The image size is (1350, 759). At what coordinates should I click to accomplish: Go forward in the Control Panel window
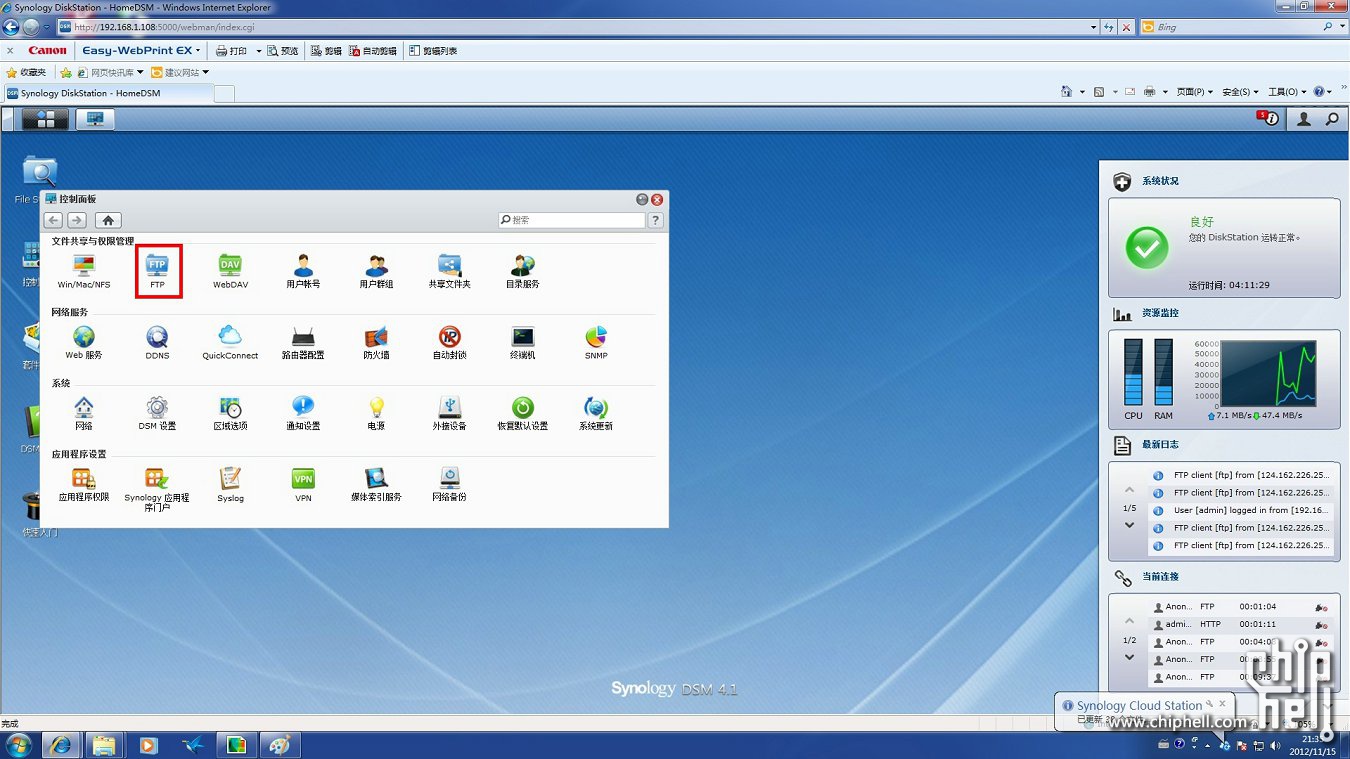77,220
